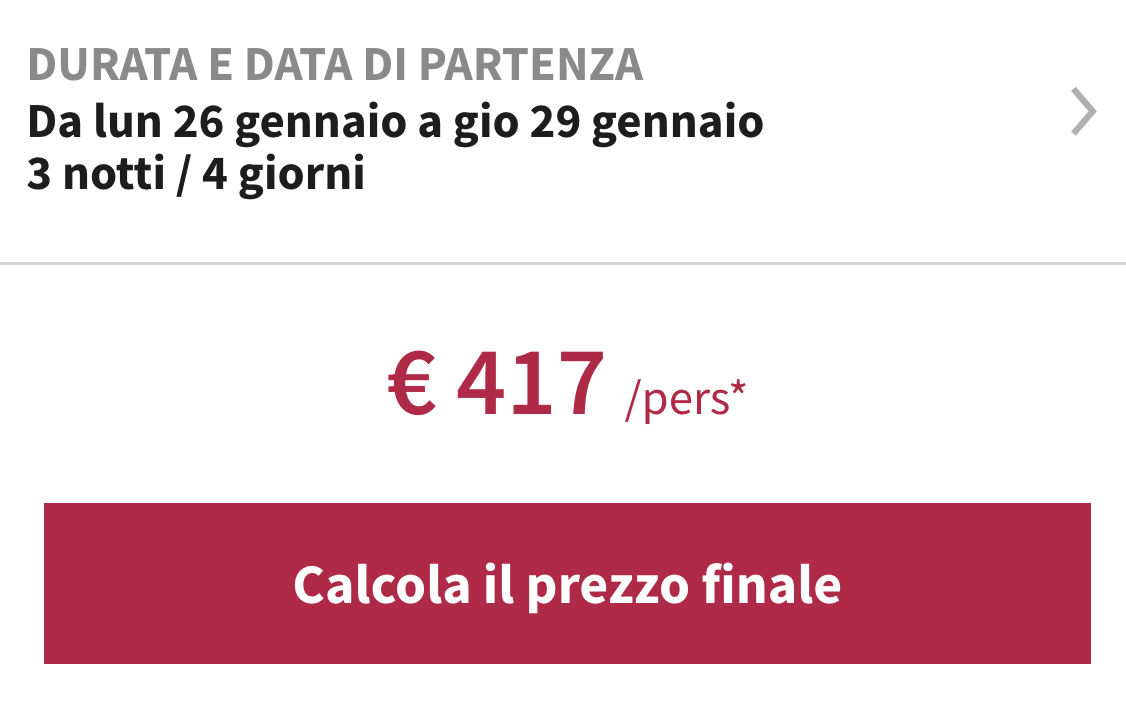Click the € 417 price amount
Viewport: 1126px width, 704px height.
coord(497,384)
